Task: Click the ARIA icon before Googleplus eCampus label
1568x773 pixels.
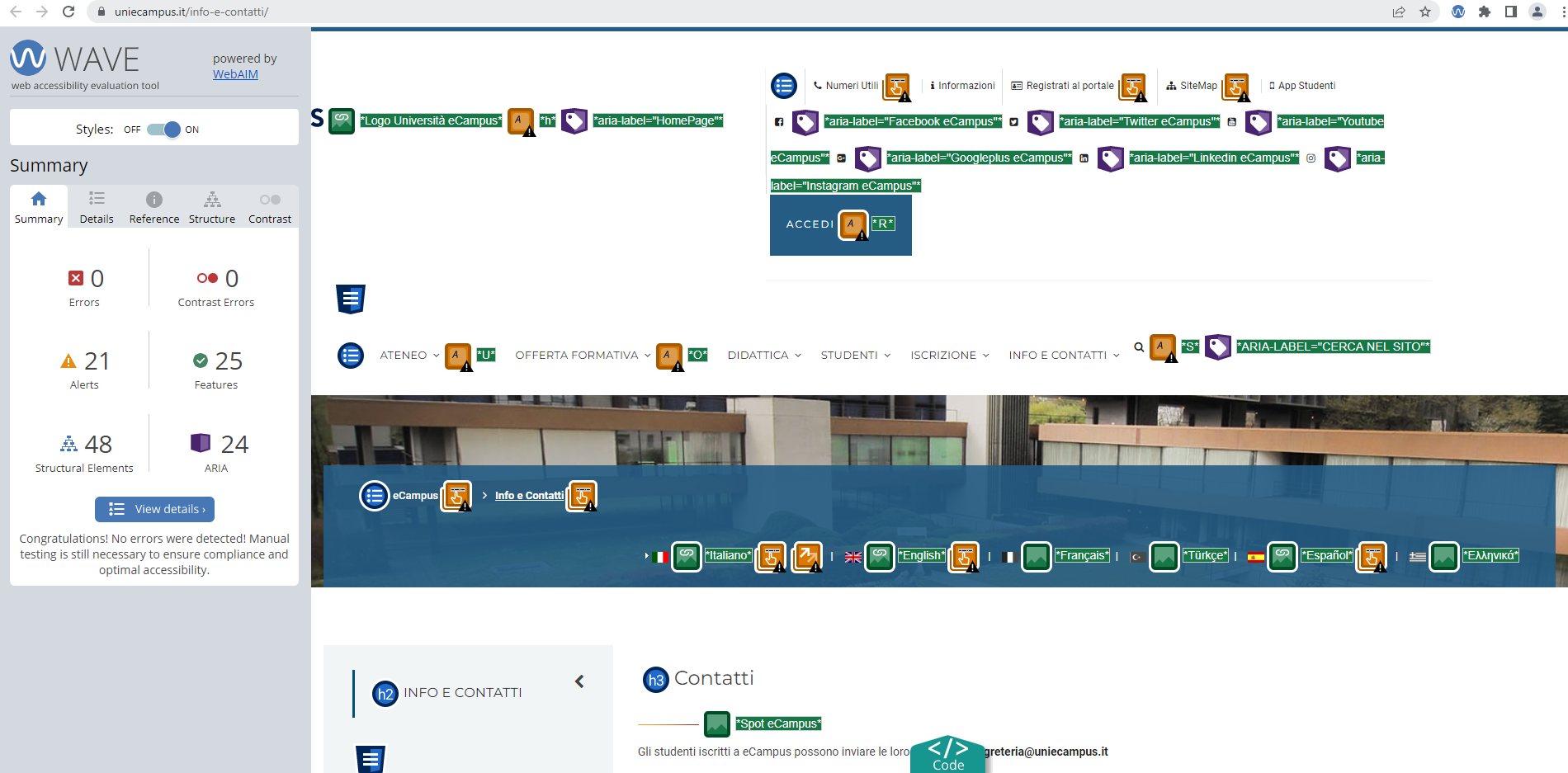Action: pos(868,158)
